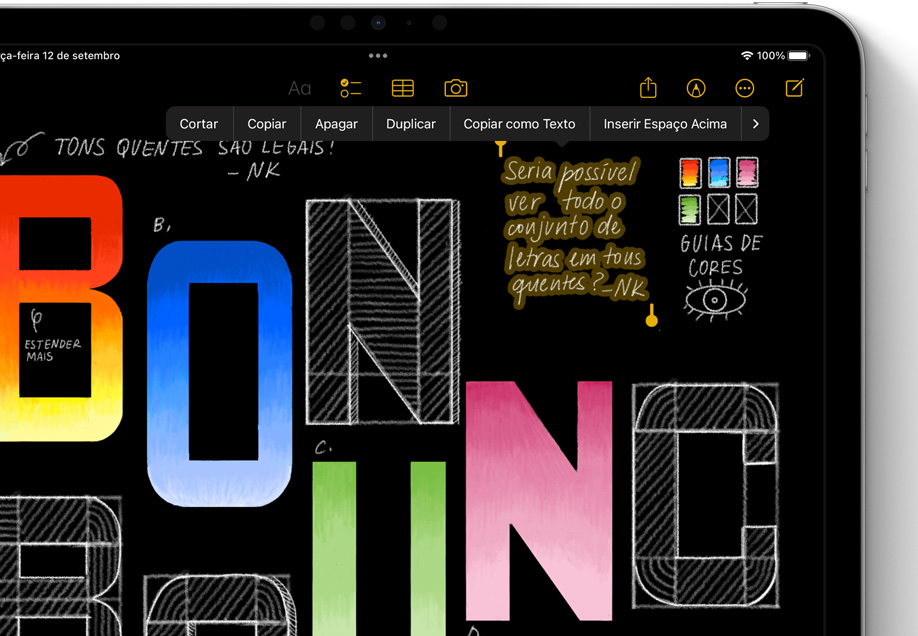Add a table using the table icon
The width and height of the screenshot is (918, 636).
pyautogui.click(x=403, y=88)
